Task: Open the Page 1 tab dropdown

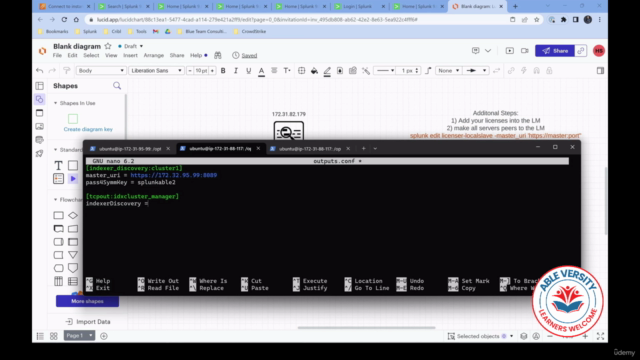Action: [79, 336]
